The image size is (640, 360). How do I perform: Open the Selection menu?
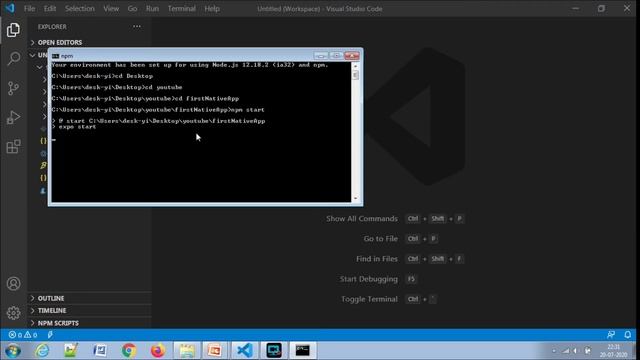(x=80, y=9)
